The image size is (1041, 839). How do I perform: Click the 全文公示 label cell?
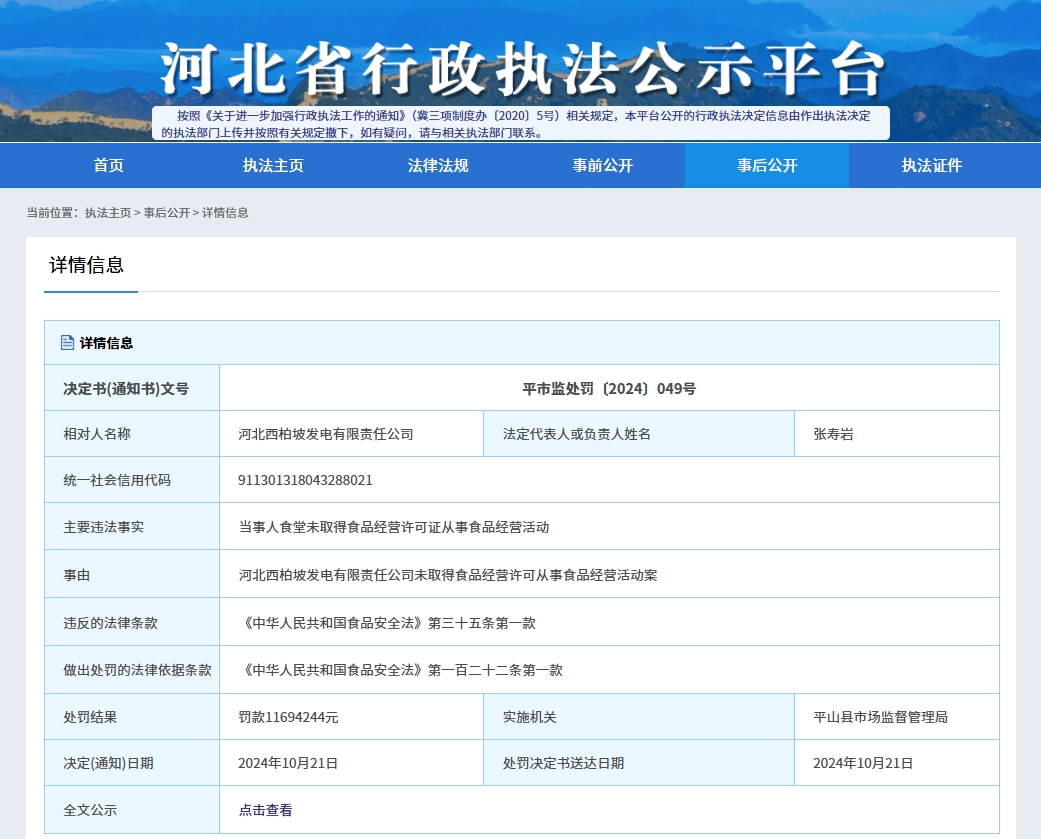click(132, 810)
